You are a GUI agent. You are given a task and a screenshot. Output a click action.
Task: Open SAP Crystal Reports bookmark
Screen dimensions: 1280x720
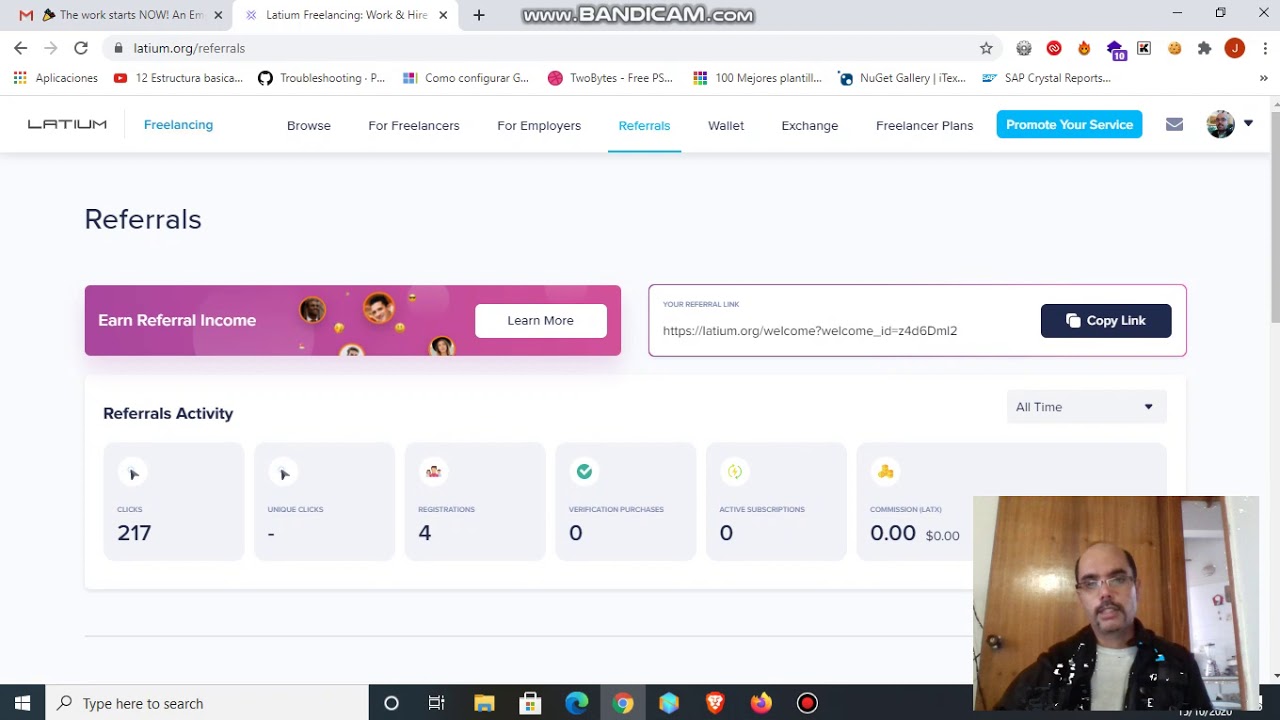pyautogui.click(x=1047, y=78)
